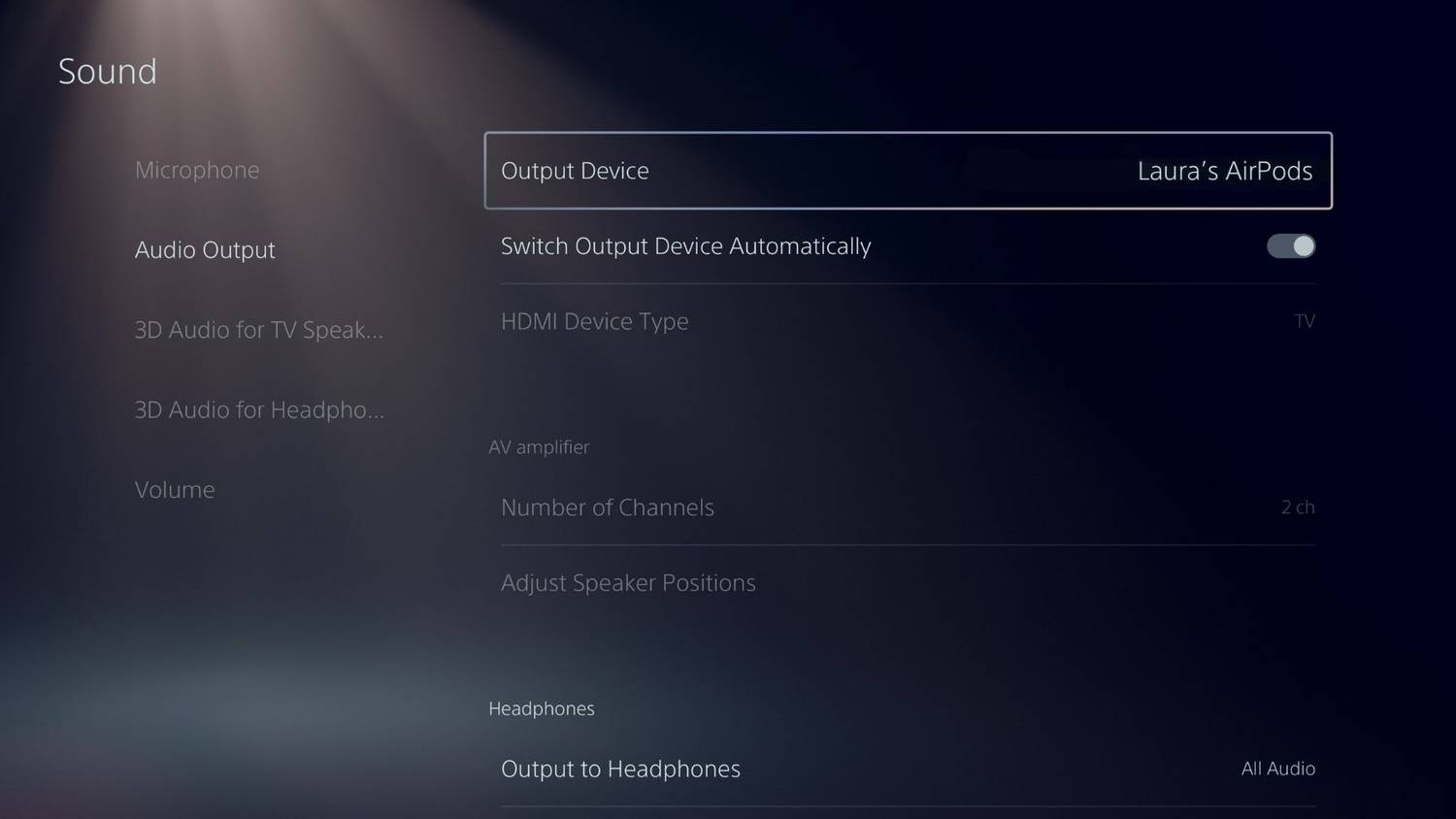
Task: Click the Sound page title
Action: (x=108, y=71)
